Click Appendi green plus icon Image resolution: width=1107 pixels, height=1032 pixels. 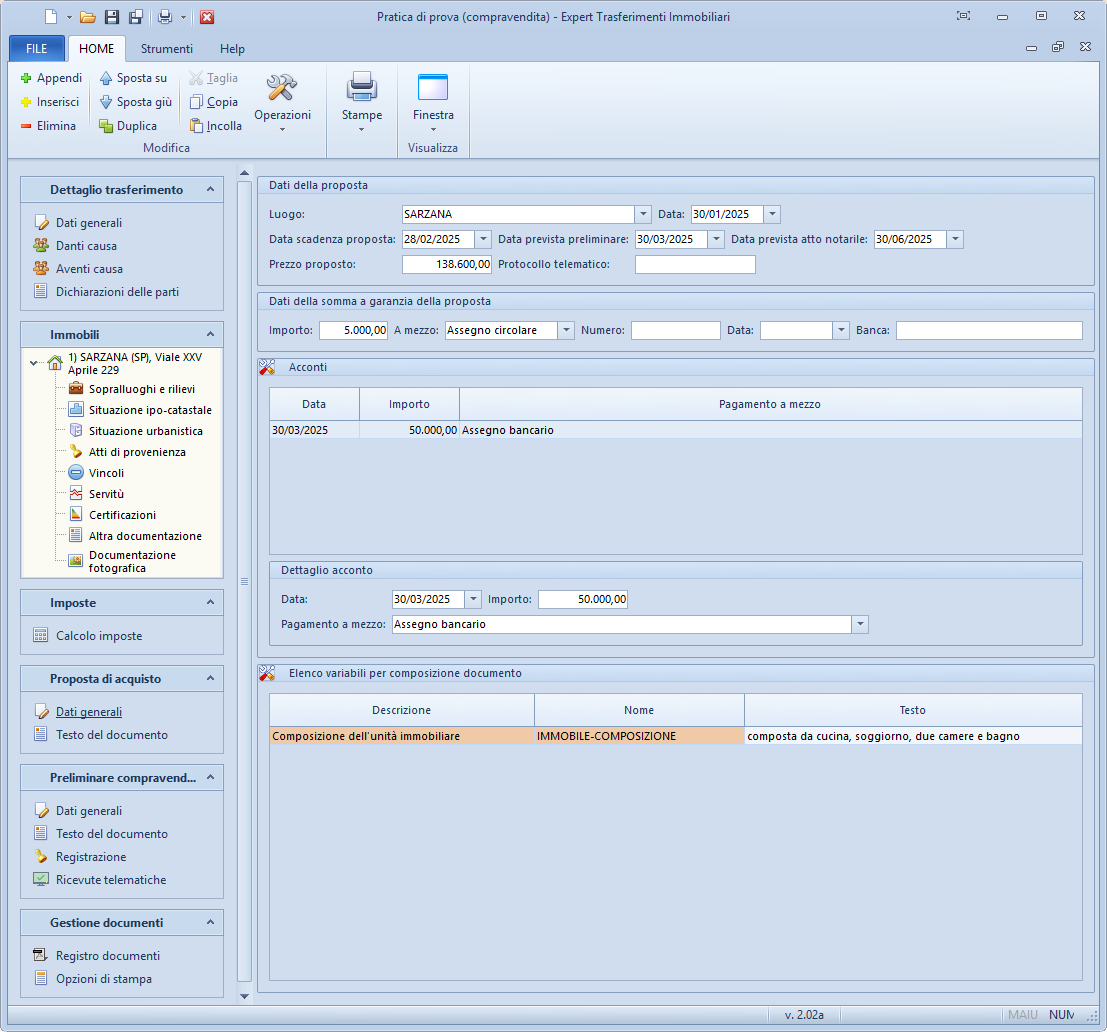pyautogui.click(x=27, y=78)
